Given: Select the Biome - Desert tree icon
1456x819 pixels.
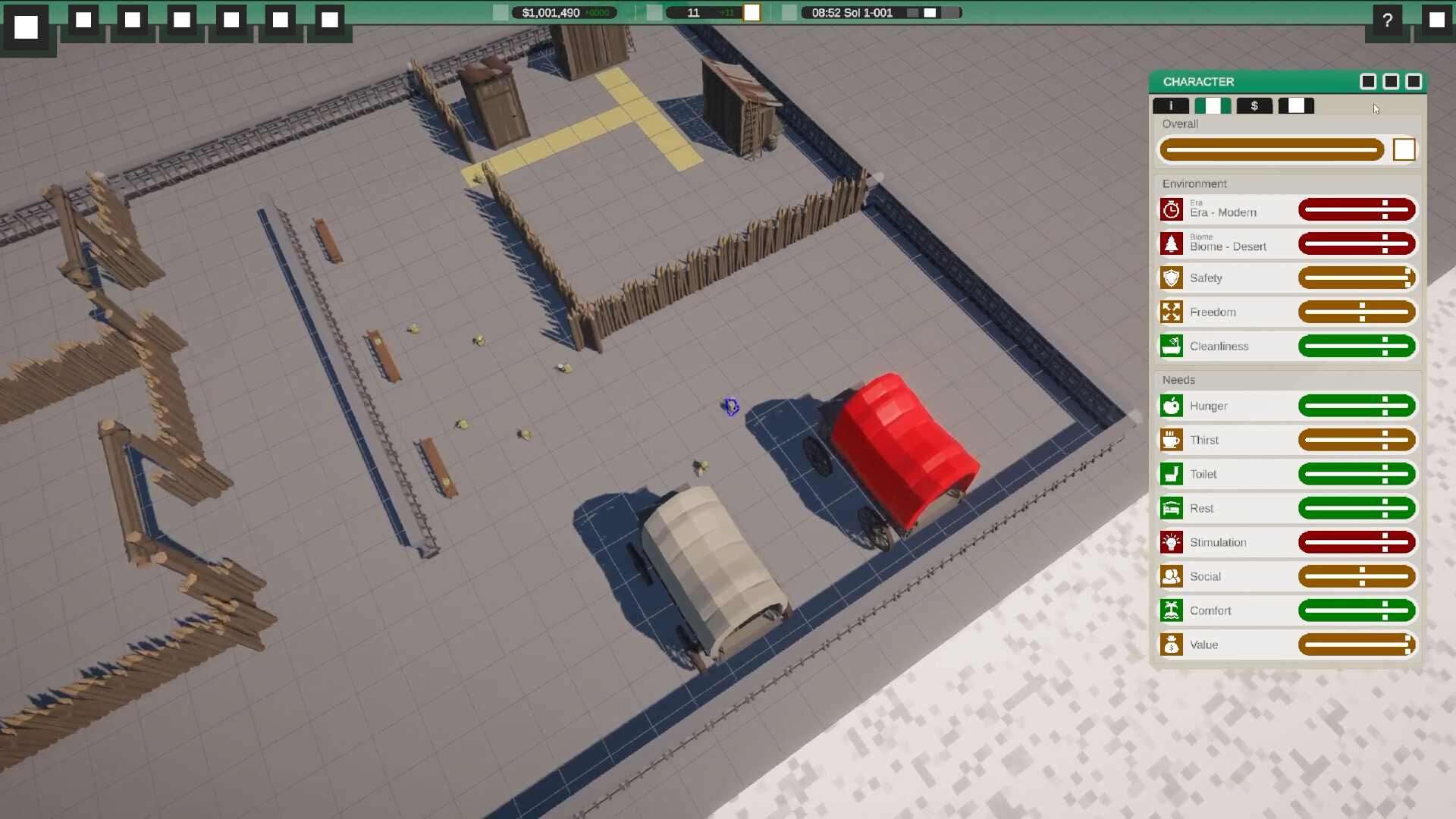Looking at the screenshot, I should [x=1172, y=243].
